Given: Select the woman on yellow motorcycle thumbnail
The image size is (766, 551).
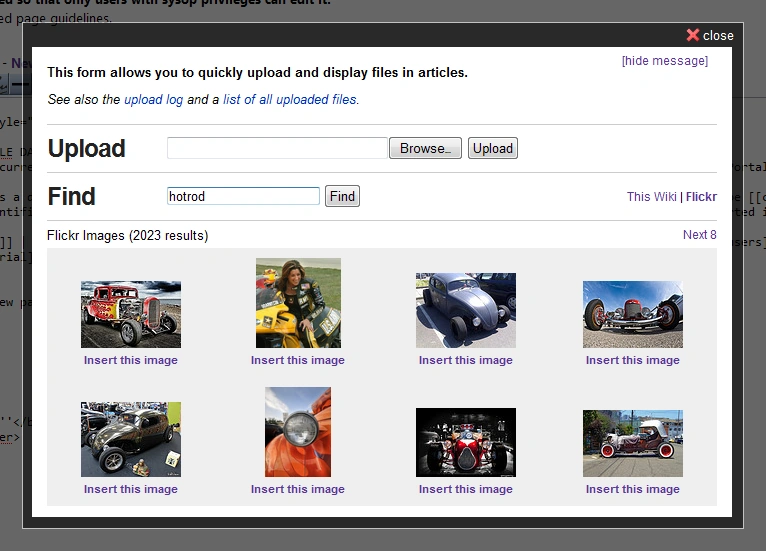Looking at the screenshot, I should pyautogui.click(x=298, y=303).
